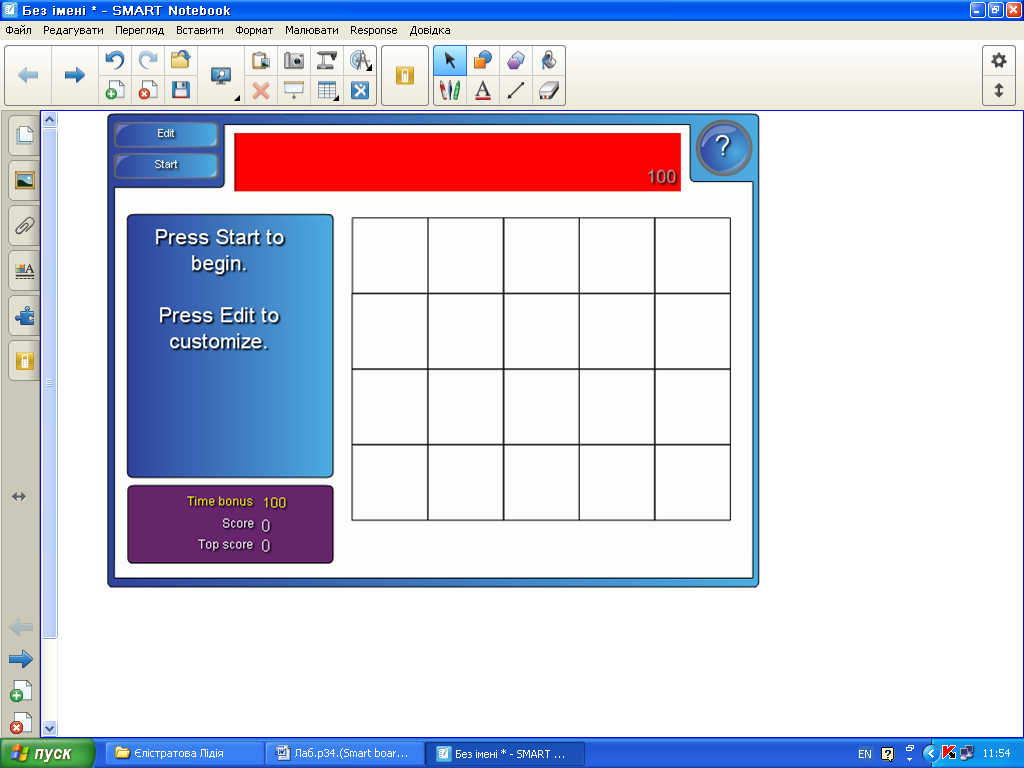Go to next page from the left sidebar arrow

click(x=21, y=659)
